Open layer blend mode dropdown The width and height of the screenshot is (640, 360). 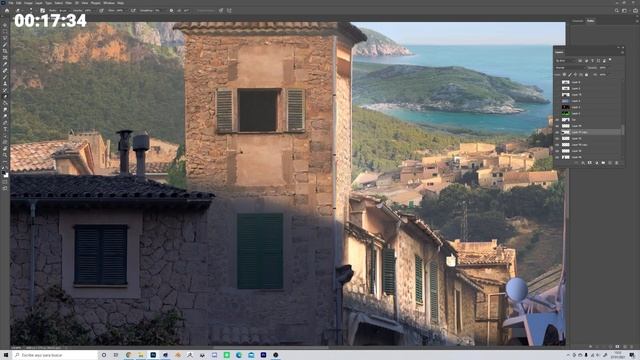pyautogui.click(x=571, y=68)
